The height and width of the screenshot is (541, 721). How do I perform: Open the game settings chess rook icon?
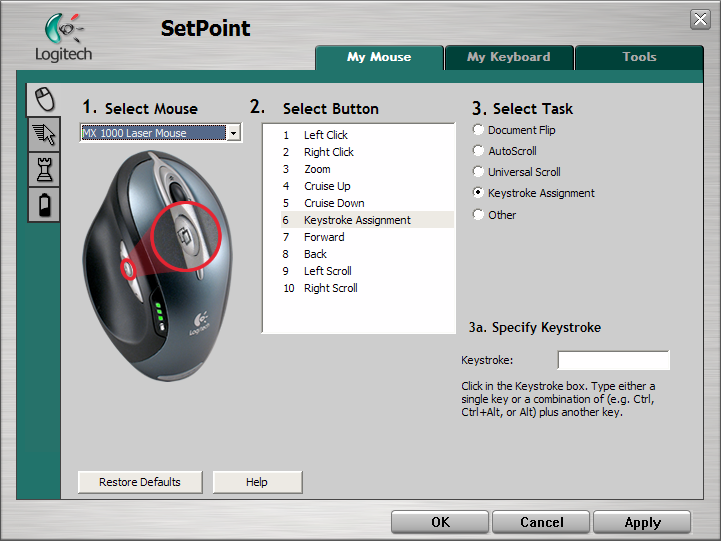(x=44, y=169)
